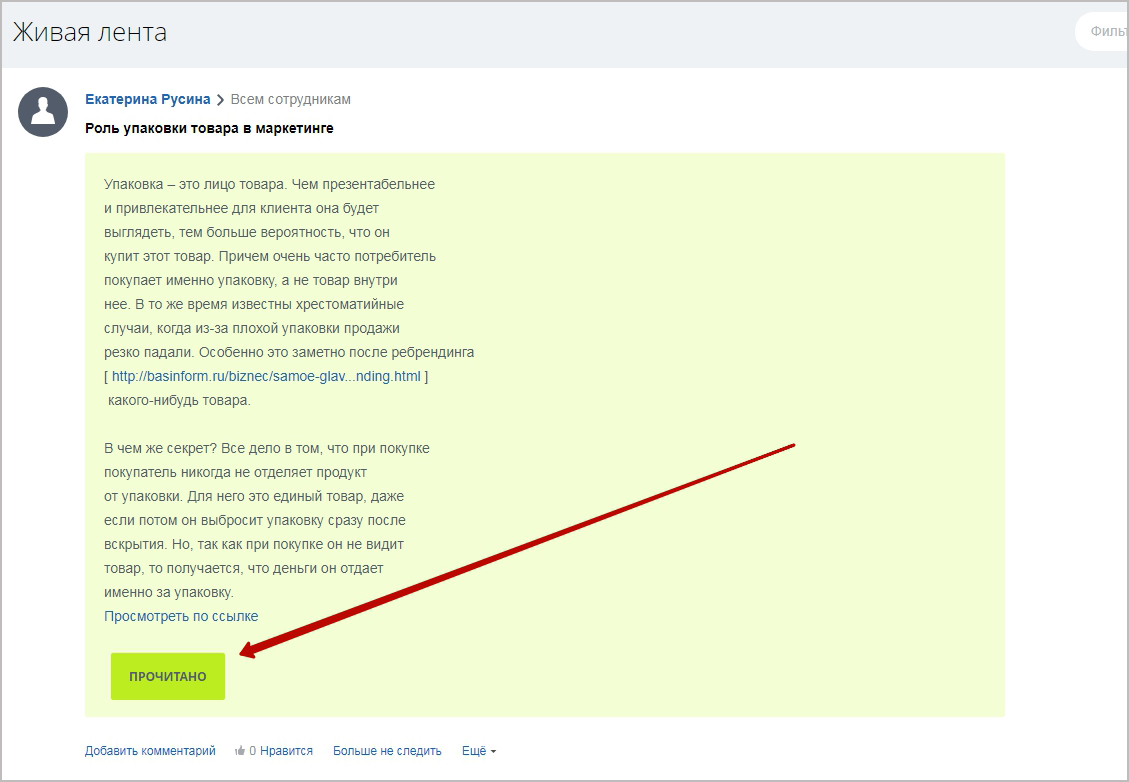The image size is (1129, 782).
Task: Click the small caret next to Ещё
Action: click(x=493, y=752)
